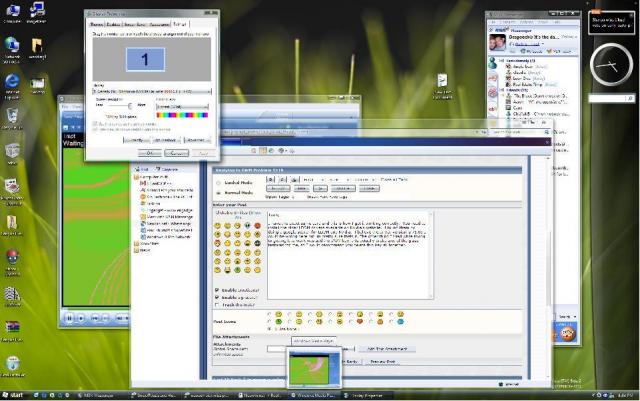Click the sidebar search gadget input field
This screenshot has width=640, height=401.
click(607, 98)
